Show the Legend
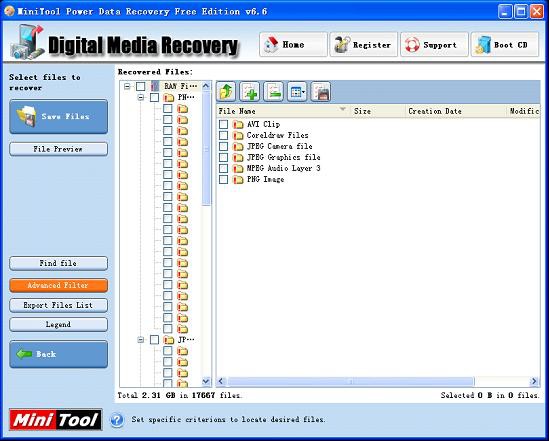 tap(58, 324)
